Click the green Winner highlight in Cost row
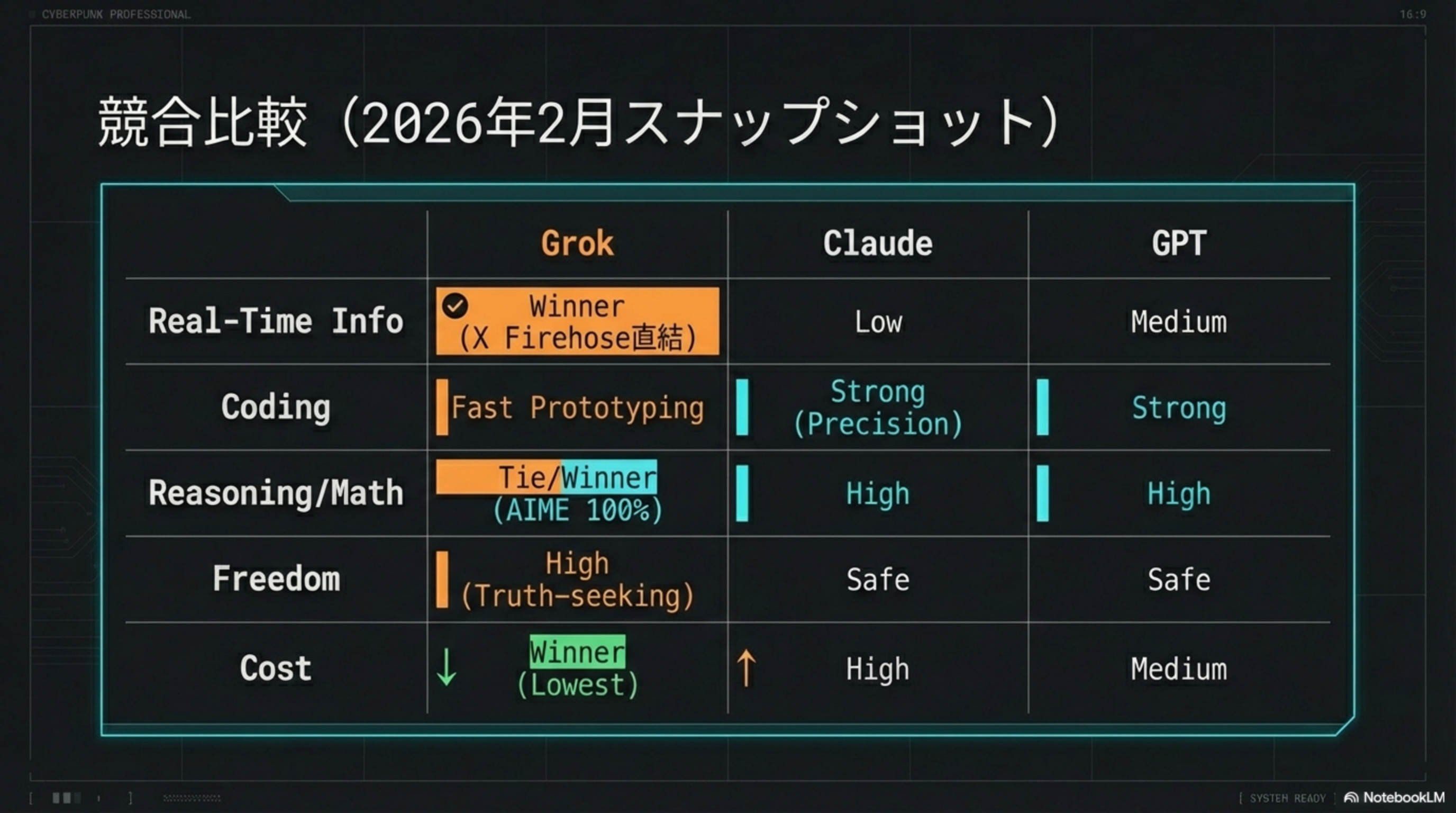1456x813 pixels. tap(577, 652)
